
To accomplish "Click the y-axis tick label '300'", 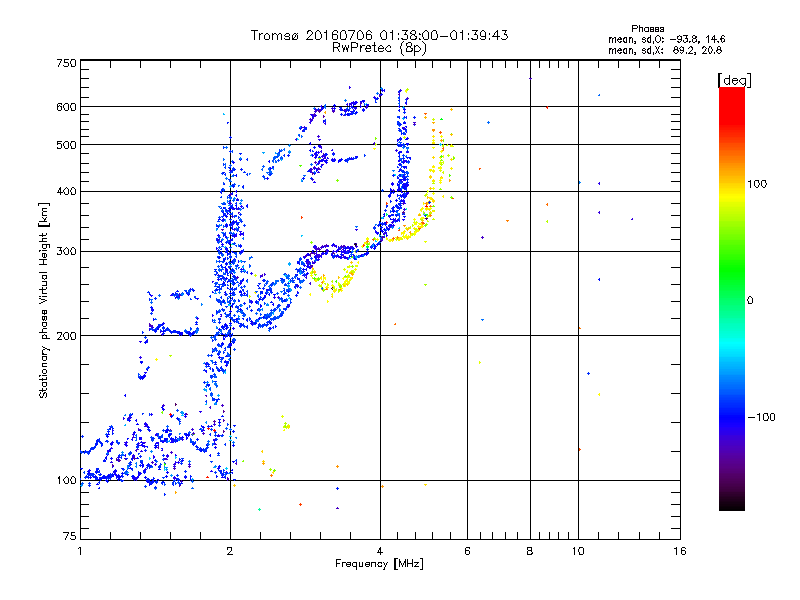I will (x=67, y=251).
